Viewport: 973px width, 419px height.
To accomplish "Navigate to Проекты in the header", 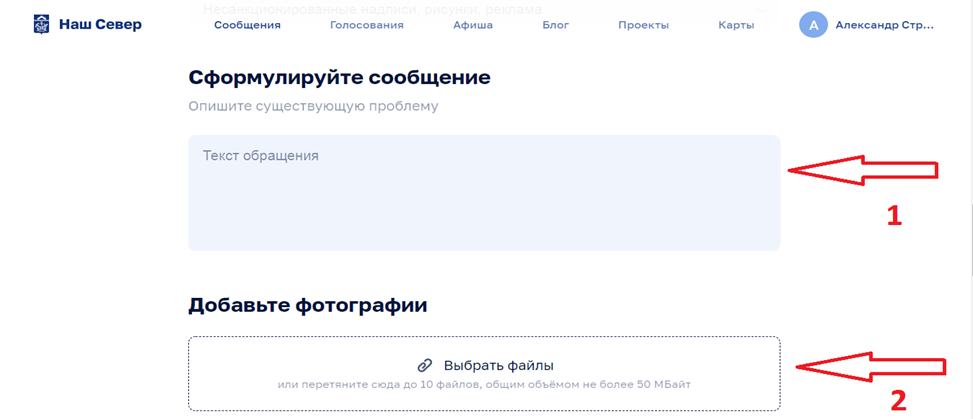I will click(643, 25).
